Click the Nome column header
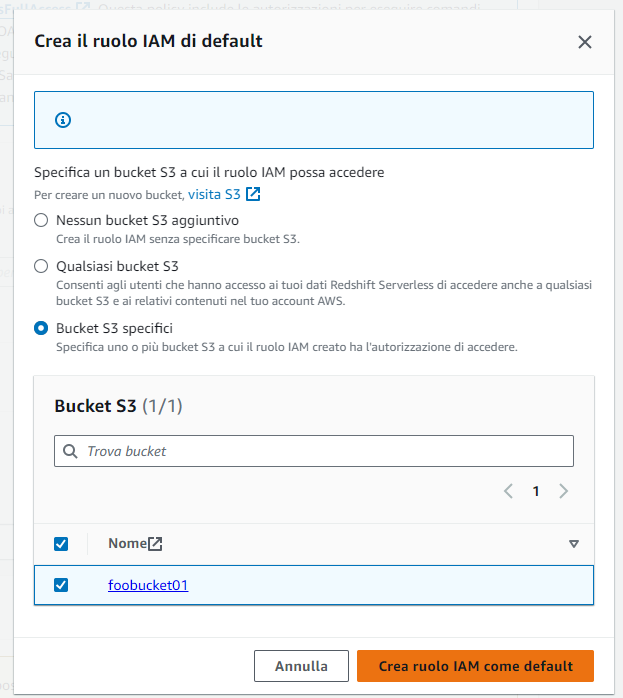Screen dimensions: 623x698 click(x=128, y=544)
